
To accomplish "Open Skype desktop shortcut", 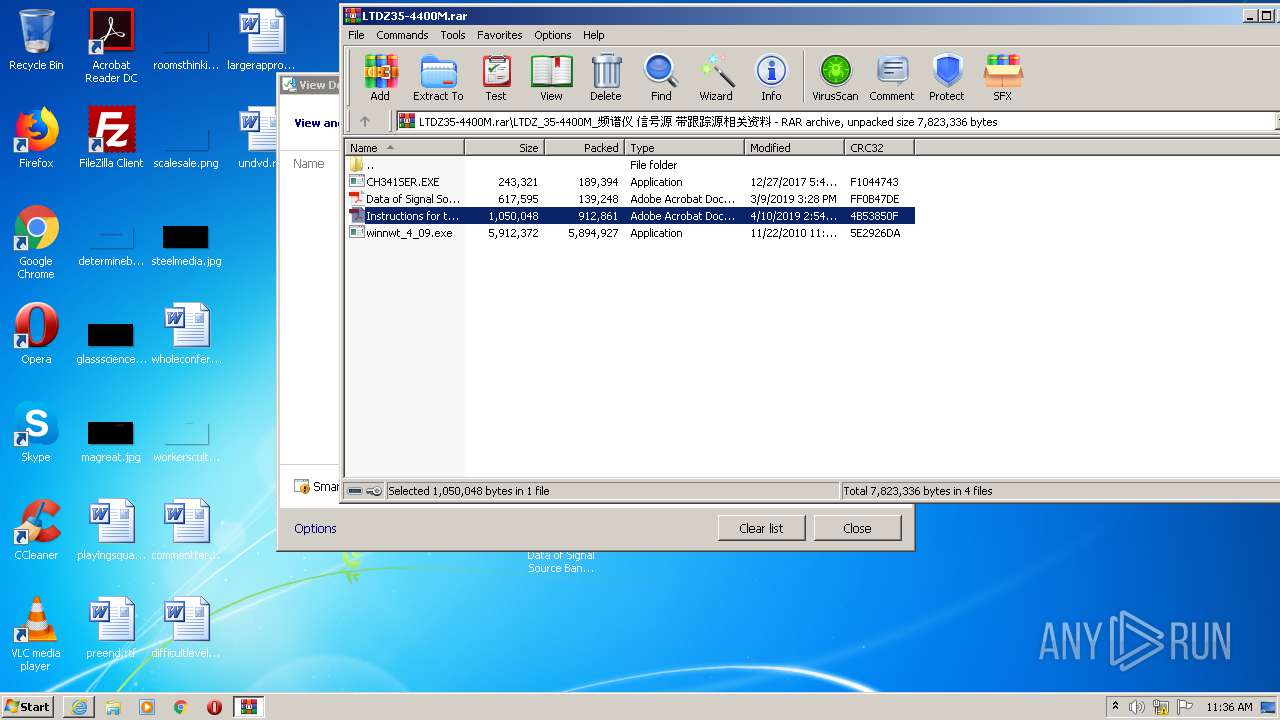I will pos(36,432).
